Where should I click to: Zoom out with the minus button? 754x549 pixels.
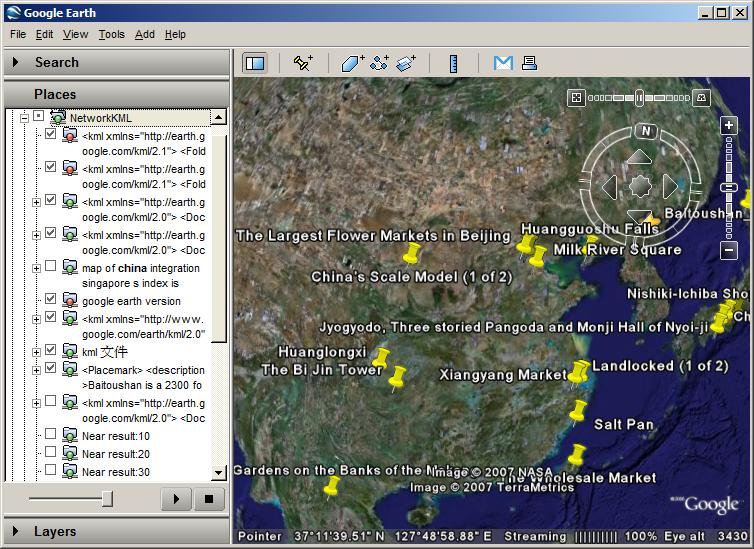(729, 250)
